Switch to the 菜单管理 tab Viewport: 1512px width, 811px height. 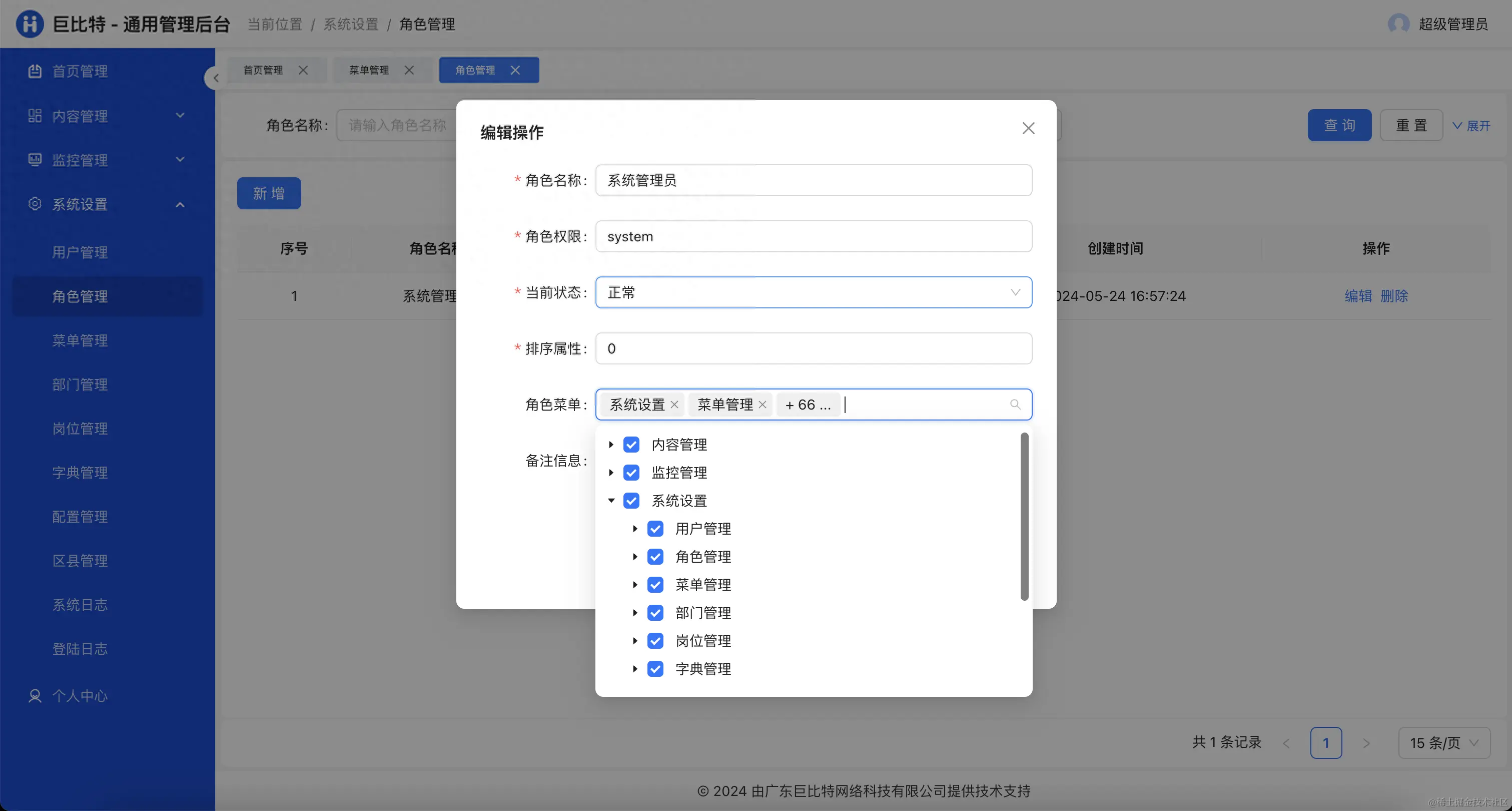[x=369, y=71]
